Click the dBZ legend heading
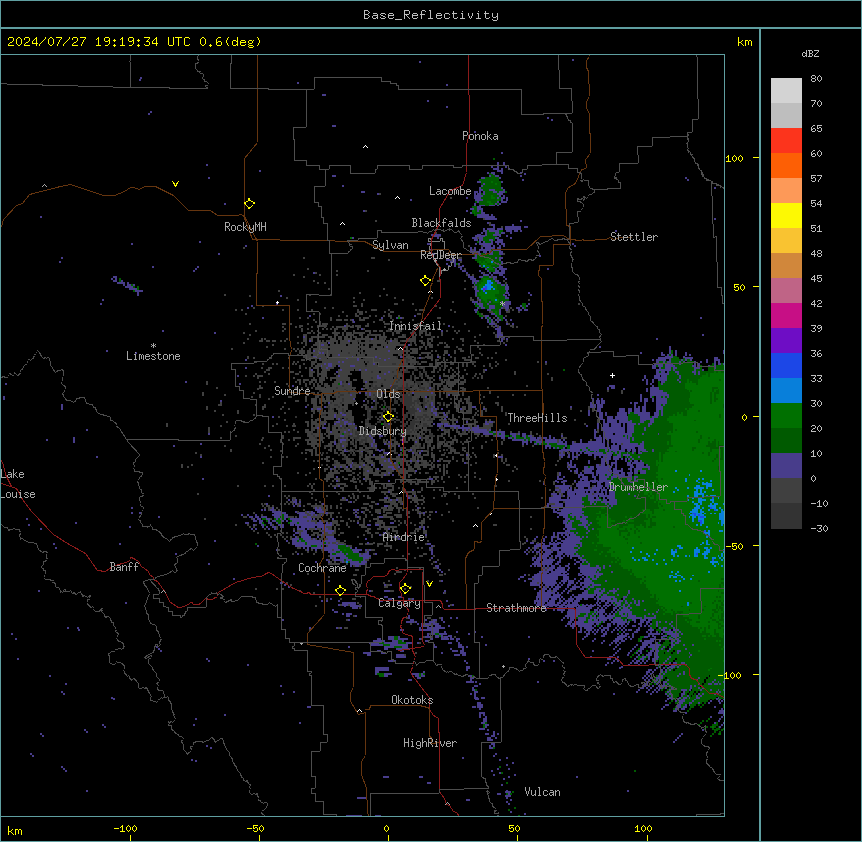Screen dimensions: 862x842 click(810, 54)
